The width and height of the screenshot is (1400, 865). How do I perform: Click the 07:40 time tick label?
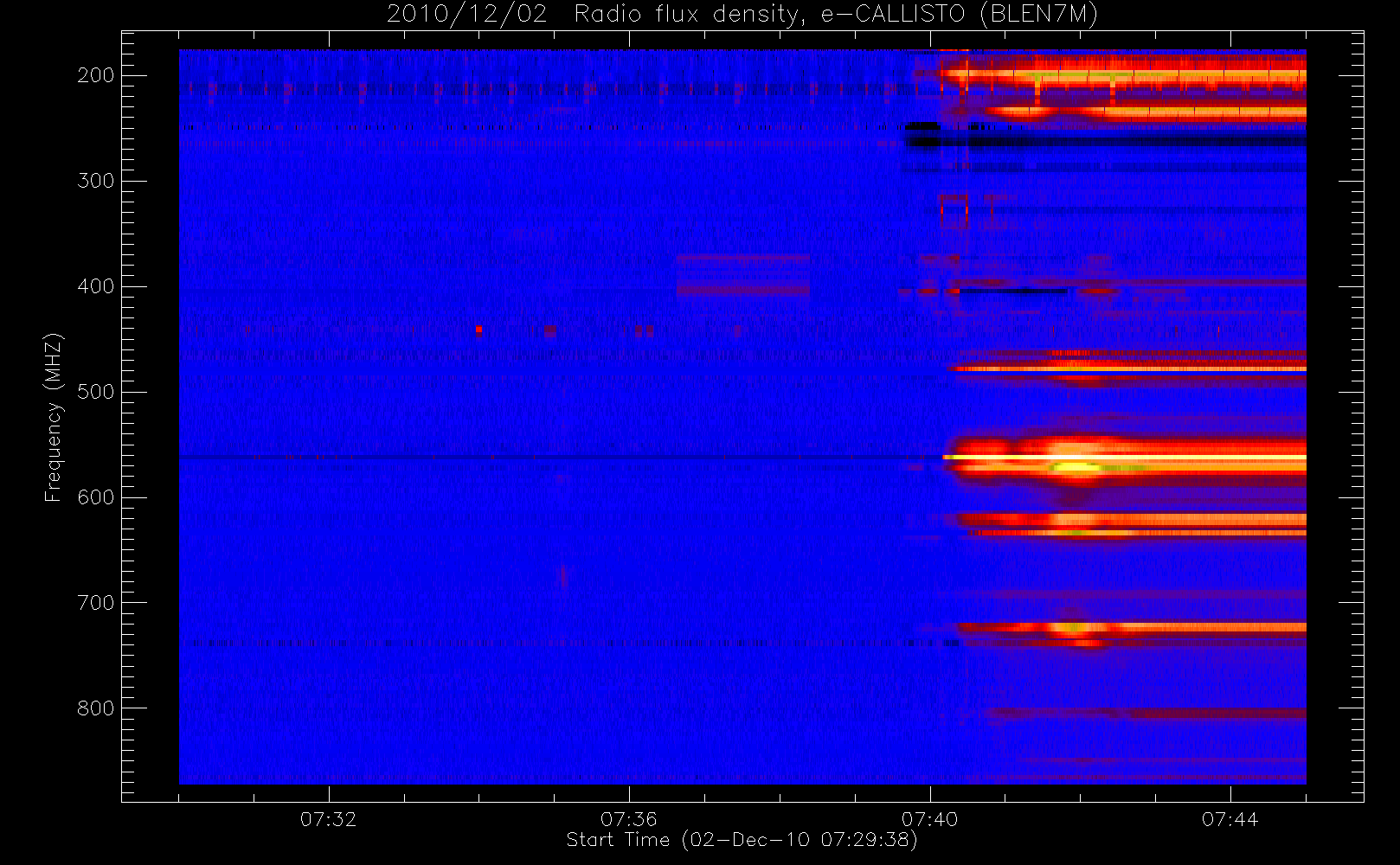[x=930, y=819]
